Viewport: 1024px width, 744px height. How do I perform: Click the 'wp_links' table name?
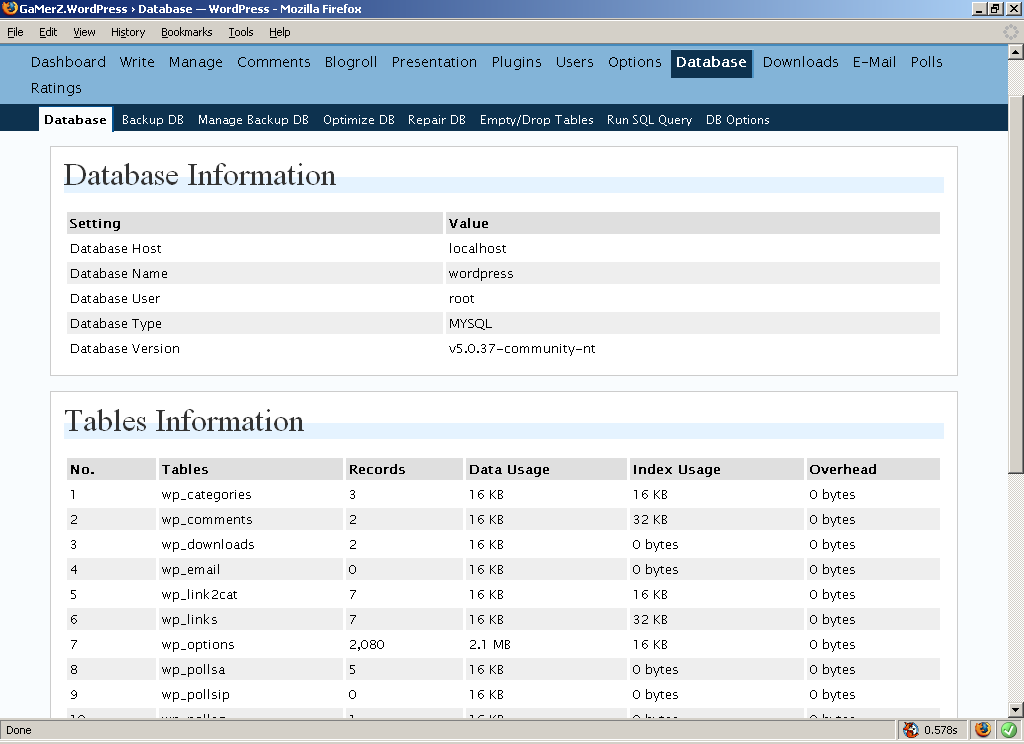point(189,619)
